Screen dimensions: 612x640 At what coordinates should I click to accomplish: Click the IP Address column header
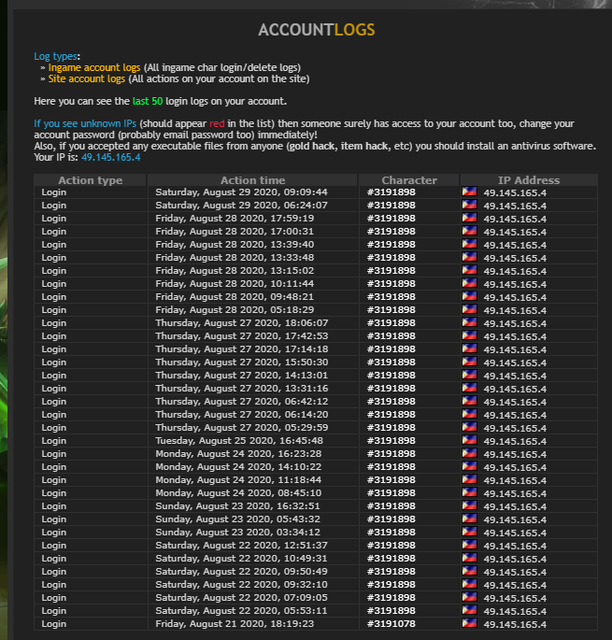529,180
